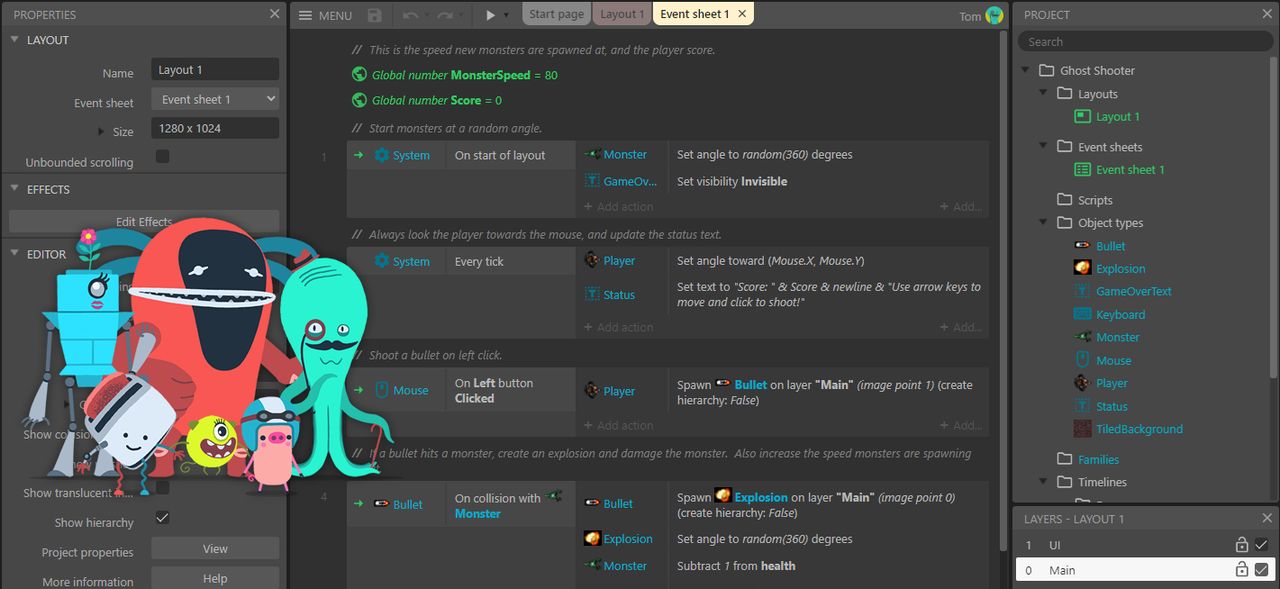Uncheck the Show hierarchy checkbox
Viewport: 1280px width, 589px height.
[x=162, y=518]
